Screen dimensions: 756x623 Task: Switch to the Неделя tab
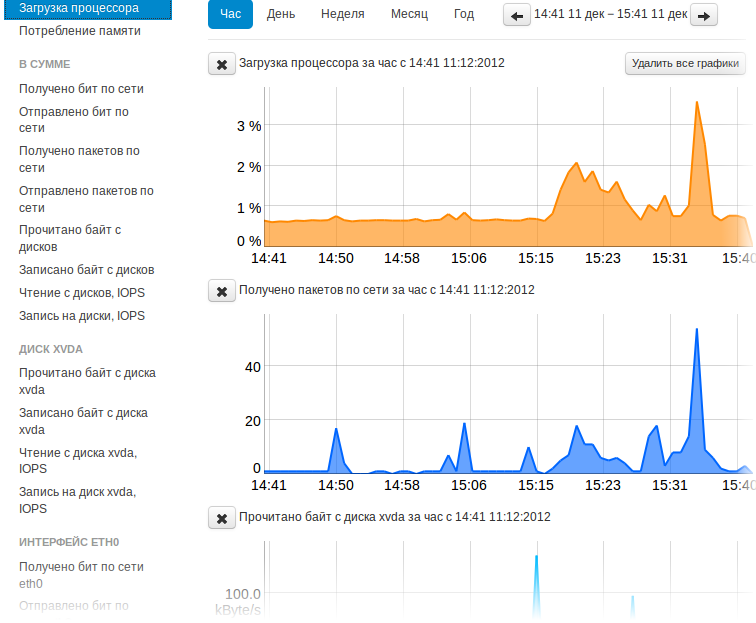pyautogui.click(x=342, y=15)
